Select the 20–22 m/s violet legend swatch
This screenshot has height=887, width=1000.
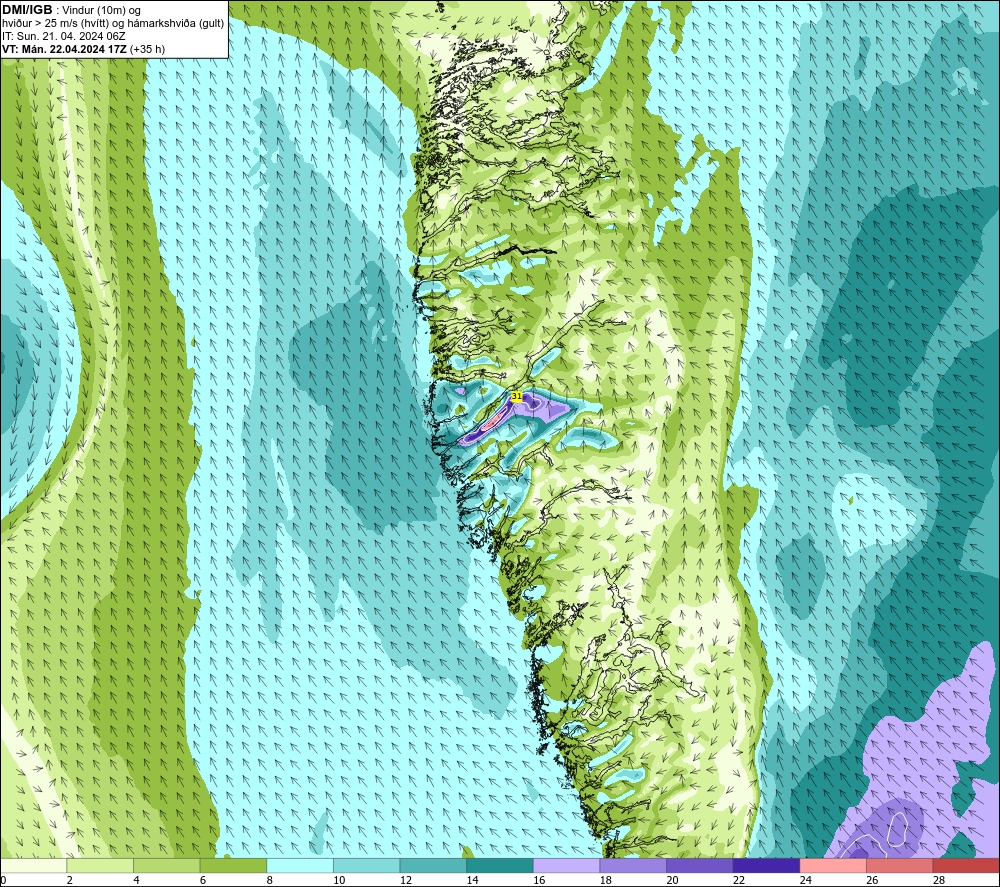point(700,865)
